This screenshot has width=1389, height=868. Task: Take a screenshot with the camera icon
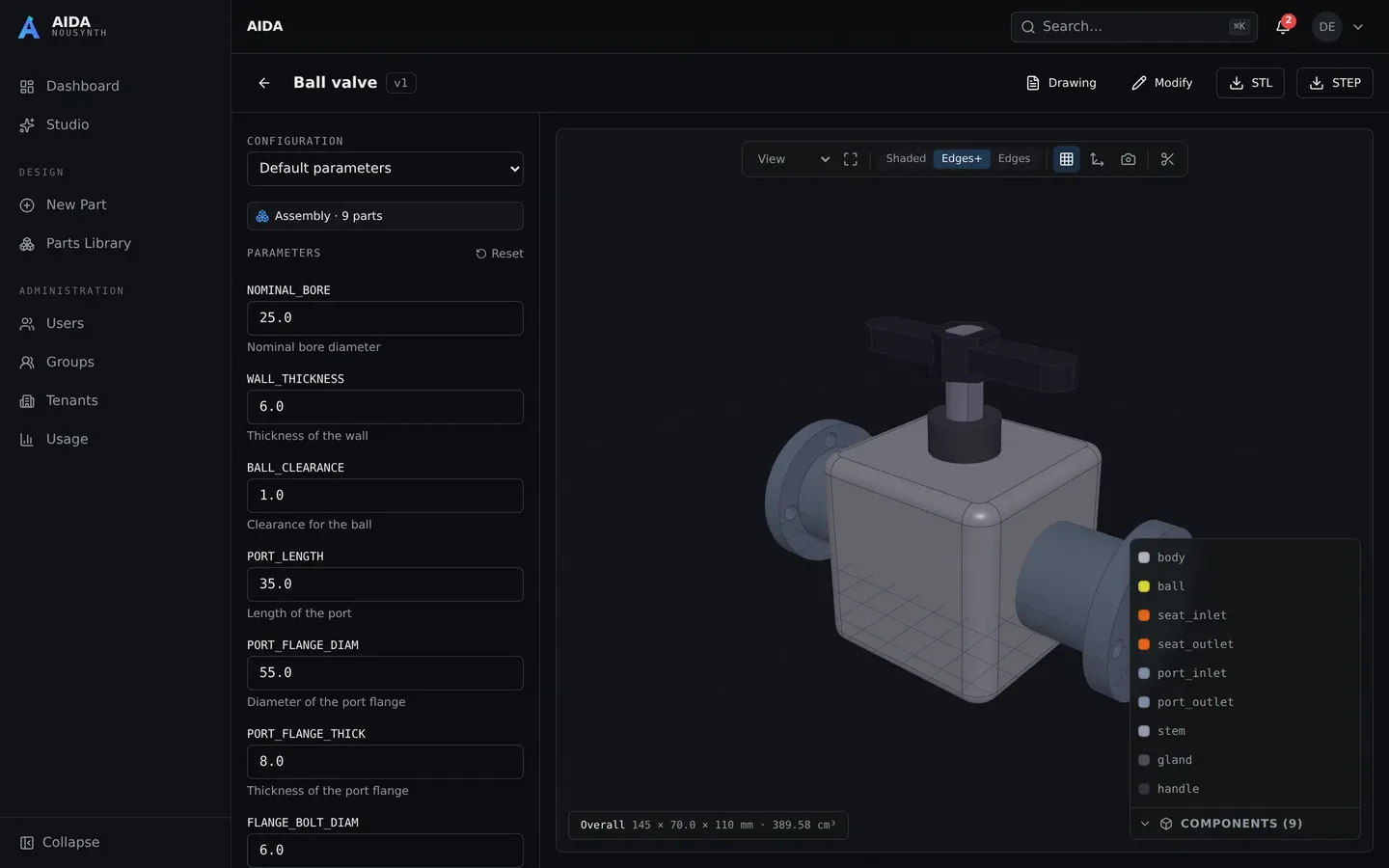tap(1129, 159)
